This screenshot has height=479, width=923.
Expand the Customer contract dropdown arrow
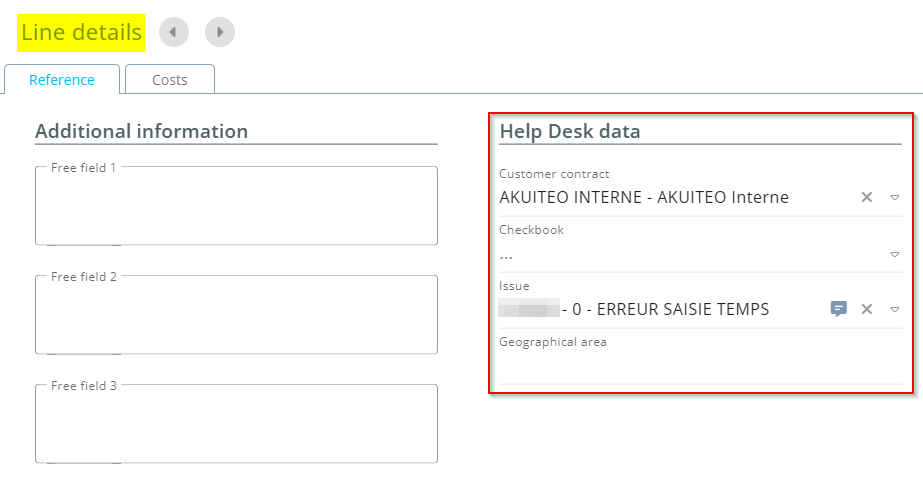(x=895, y=197)
